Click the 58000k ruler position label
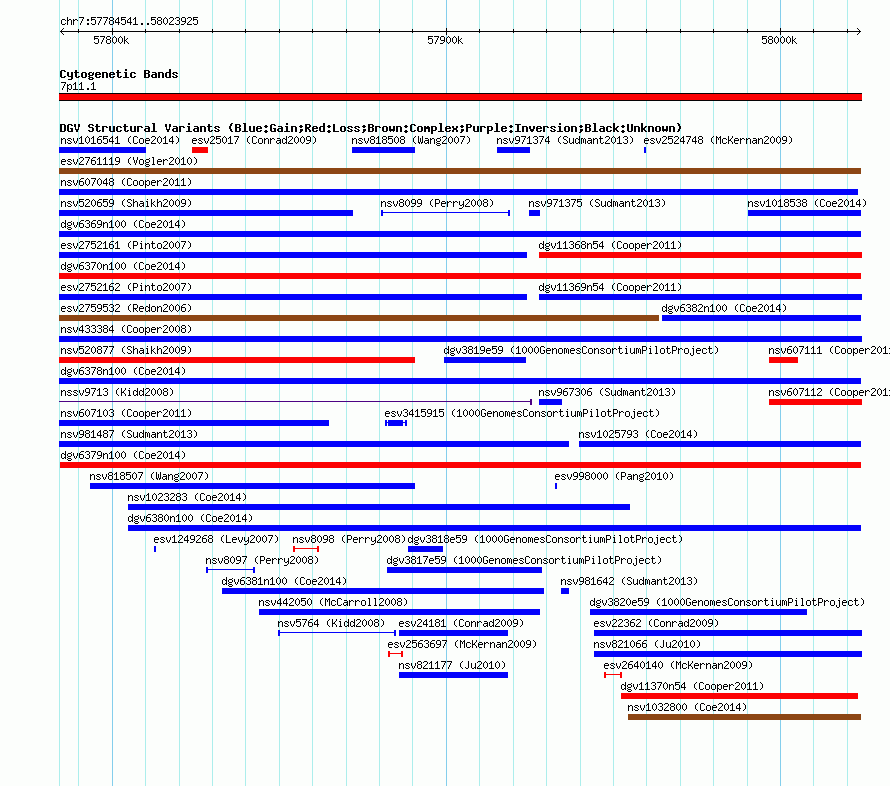Viewport: 890px width, 786px height. 779,40
